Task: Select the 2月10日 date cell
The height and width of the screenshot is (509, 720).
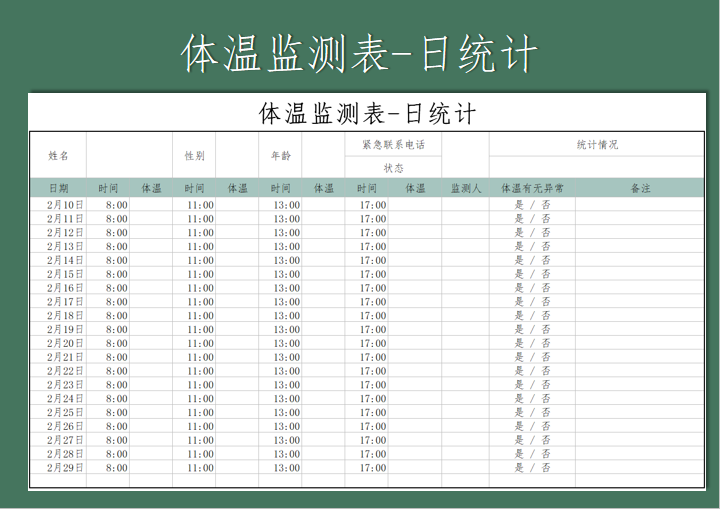Action: pos(58,204)
